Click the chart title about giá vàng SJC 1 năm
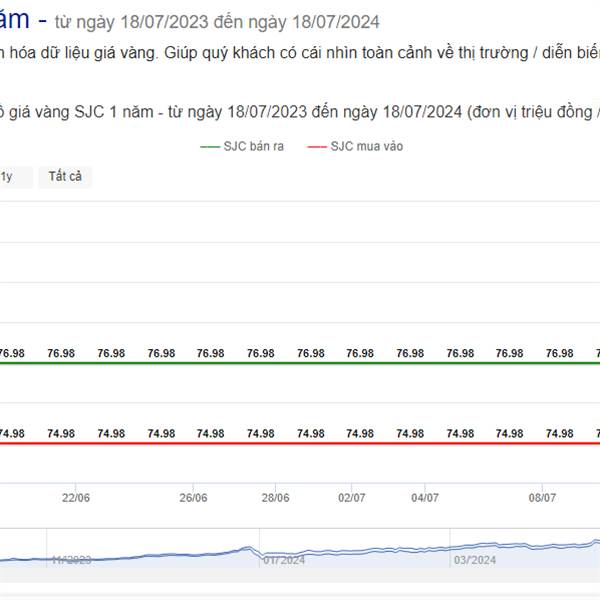 pyautogui.click(x=300, y=112)
